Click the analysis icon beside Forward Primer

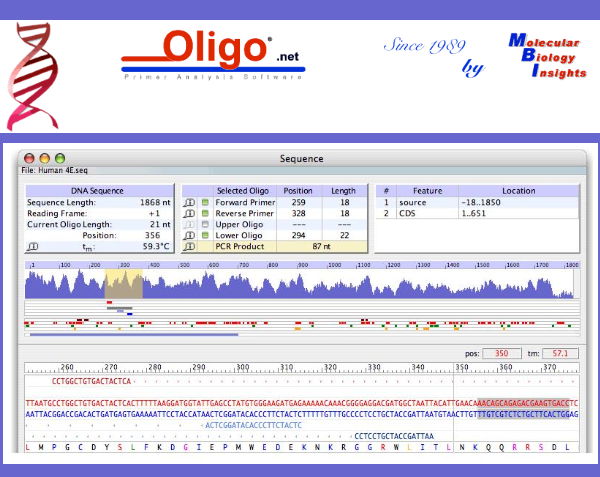point(189,202)
